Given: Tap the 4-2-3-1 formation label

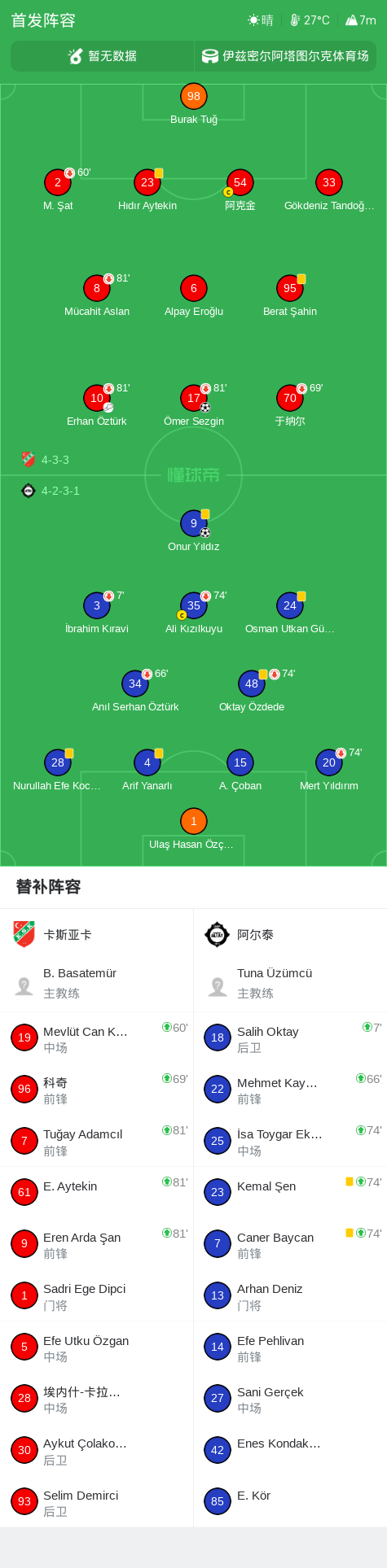Looking at the screenshot, I should [60, 491].
